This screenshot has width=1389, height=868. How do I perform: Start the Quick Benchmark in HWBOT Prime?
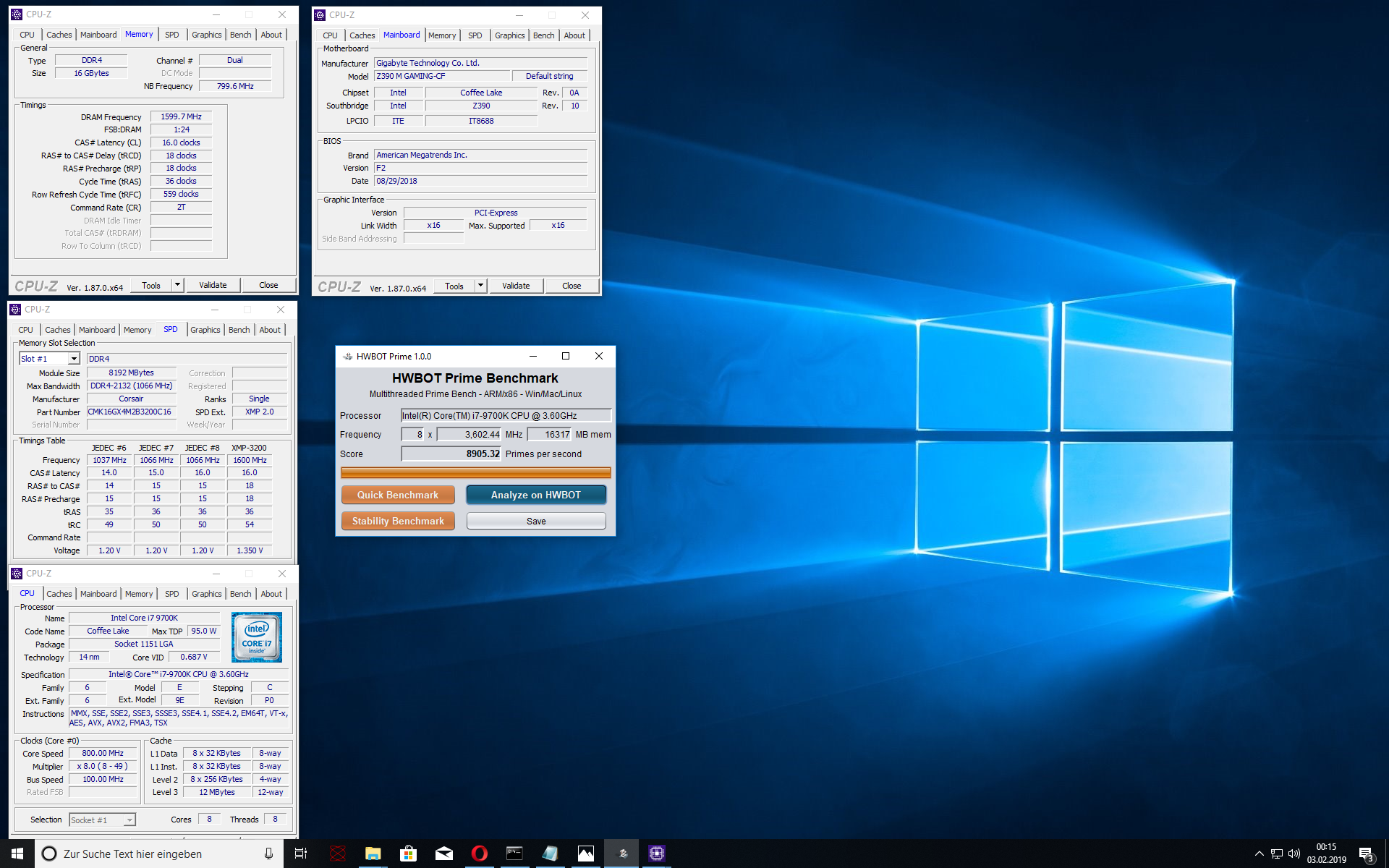tap(398, 495)
